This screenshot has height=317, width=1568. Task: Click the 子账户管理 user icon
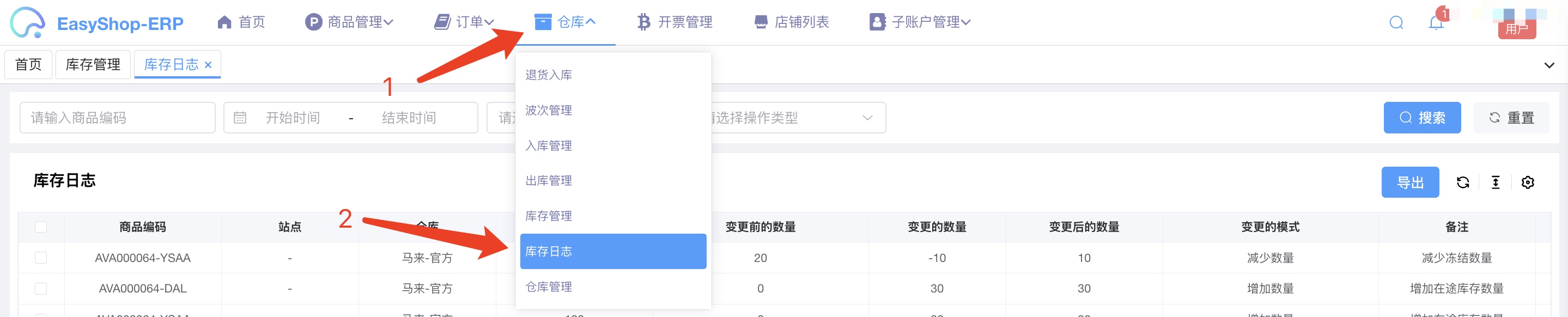coord(877,22)
